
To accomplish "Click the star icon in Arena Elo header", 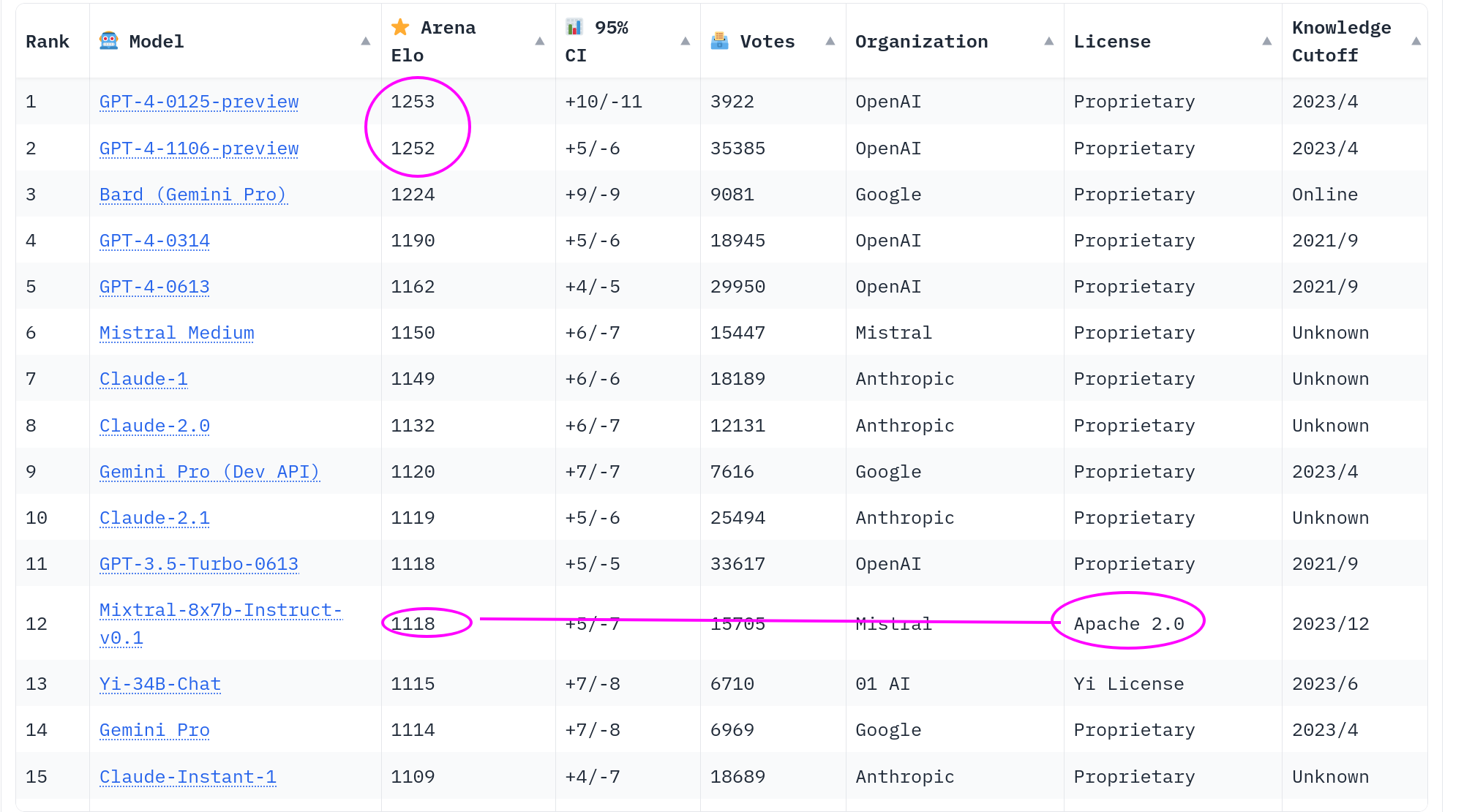I will 400,28.
